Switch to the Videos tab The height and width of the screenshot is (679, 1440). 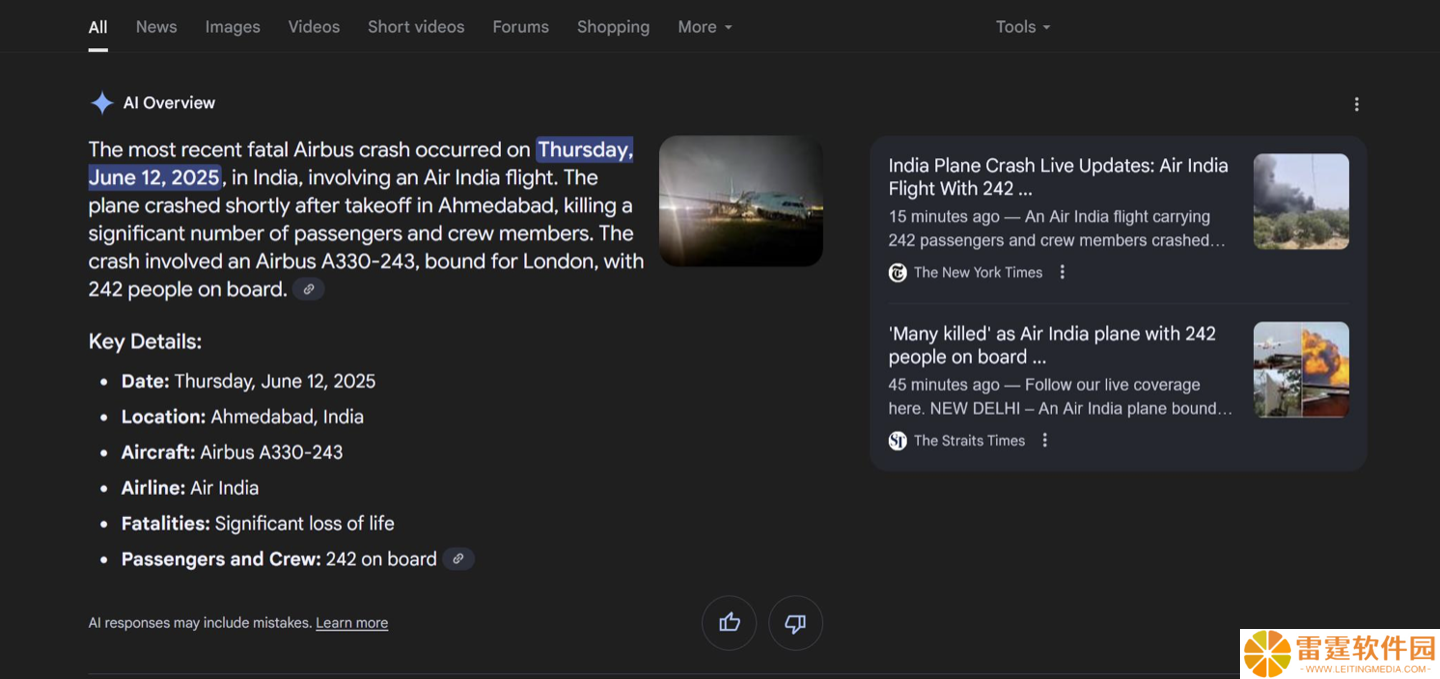tap(314, 27)
